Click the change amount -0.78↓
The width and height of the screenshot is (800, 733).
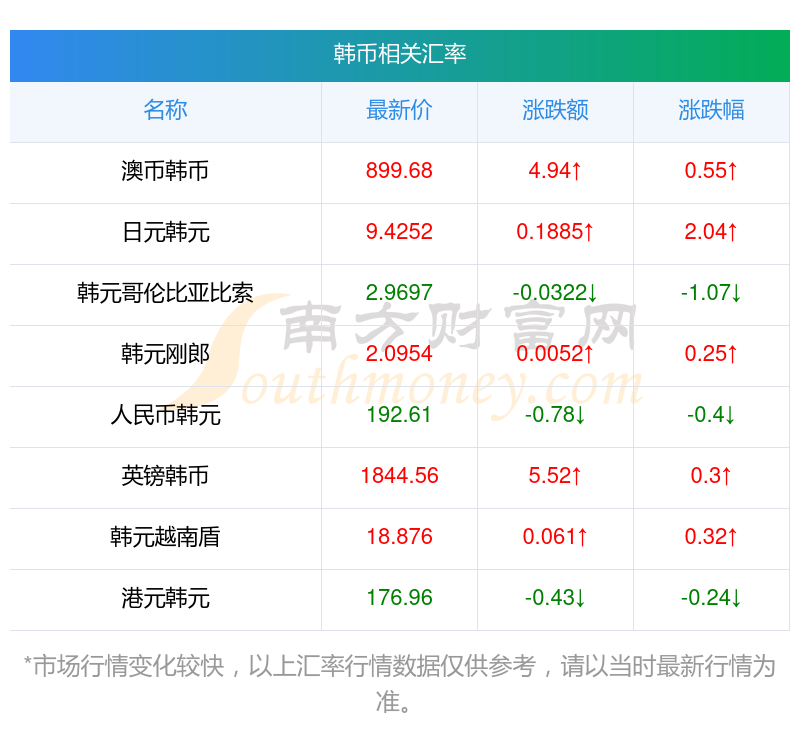[x=555, y=415]
